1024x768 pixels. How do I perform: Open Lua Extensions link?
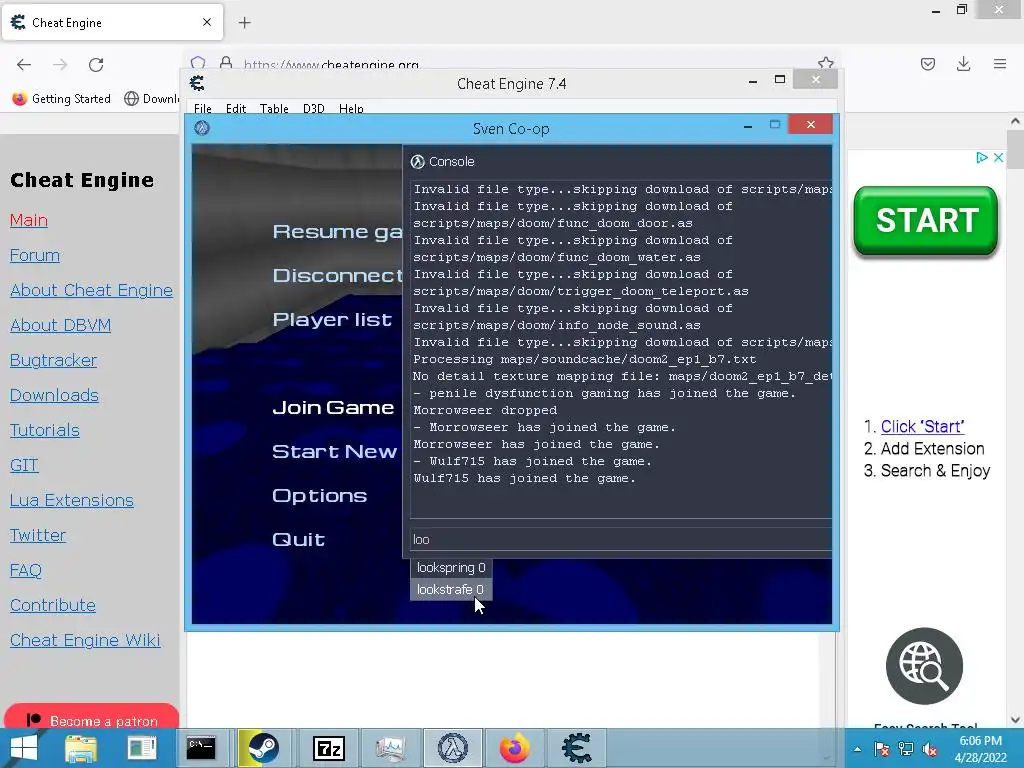pos(72,500)
